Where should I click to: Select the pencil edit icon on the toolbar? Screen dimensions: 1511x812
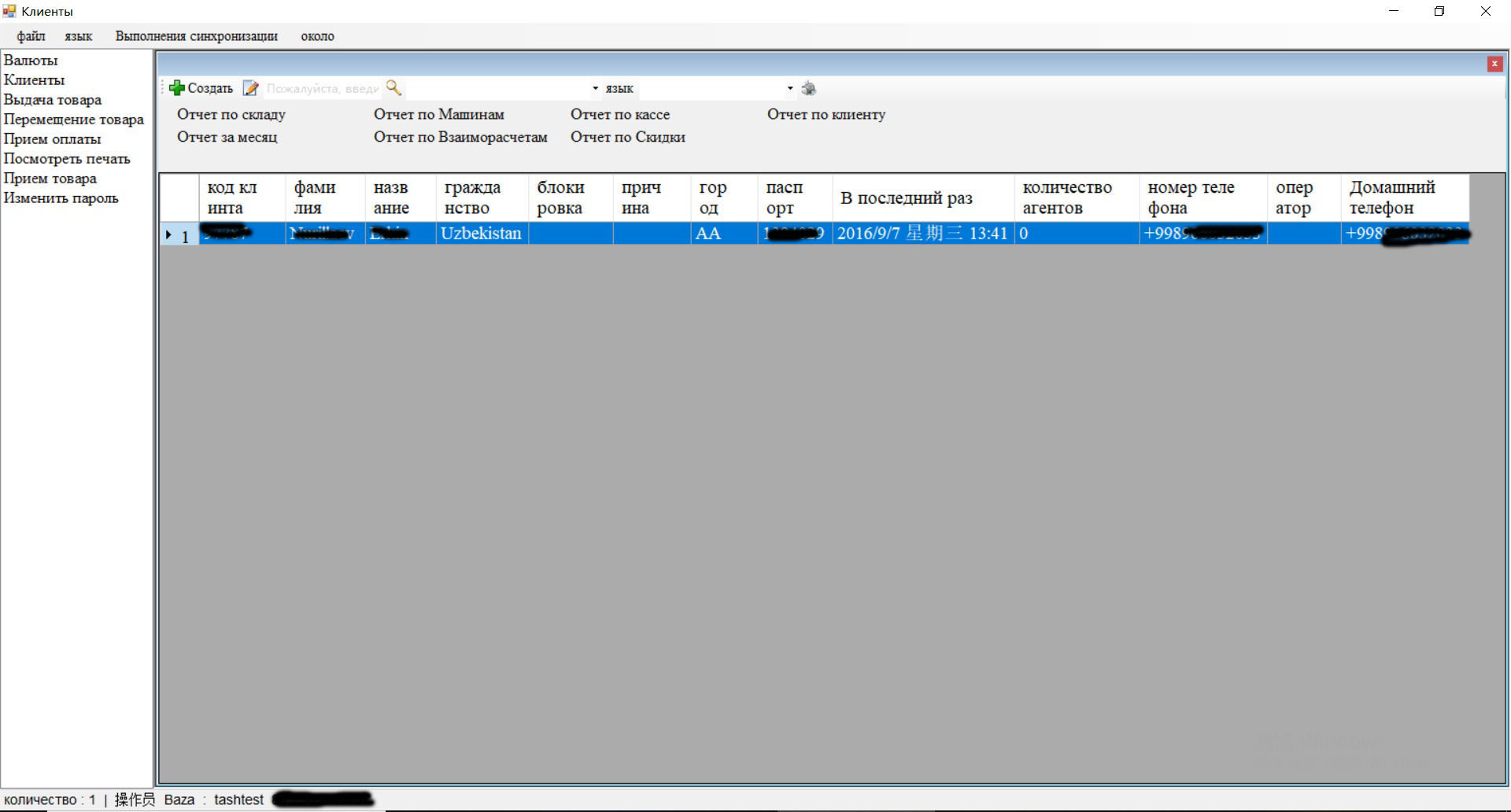(x=252, y=88)
